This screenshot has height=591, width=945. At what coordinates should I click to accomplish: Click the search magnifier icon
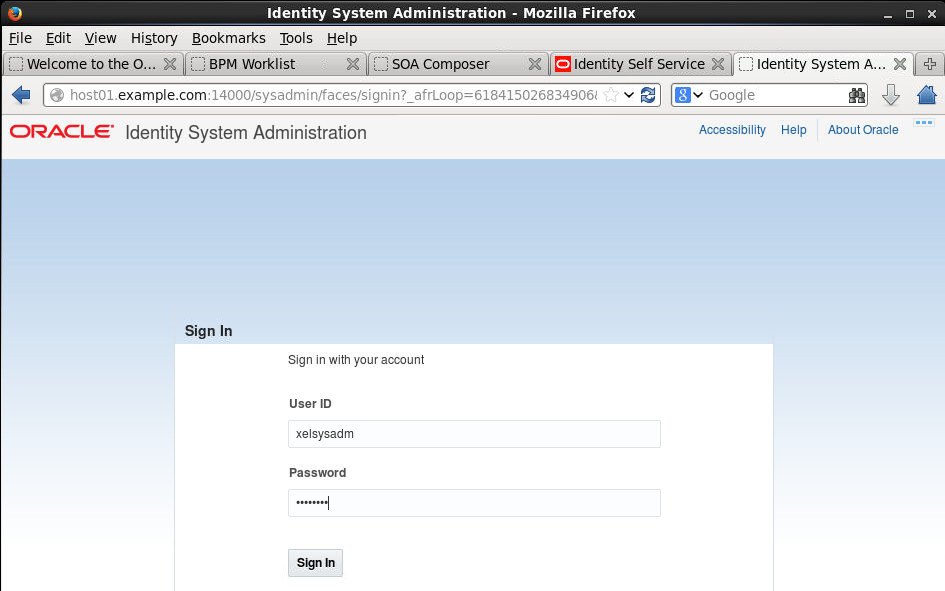[856, 94]
